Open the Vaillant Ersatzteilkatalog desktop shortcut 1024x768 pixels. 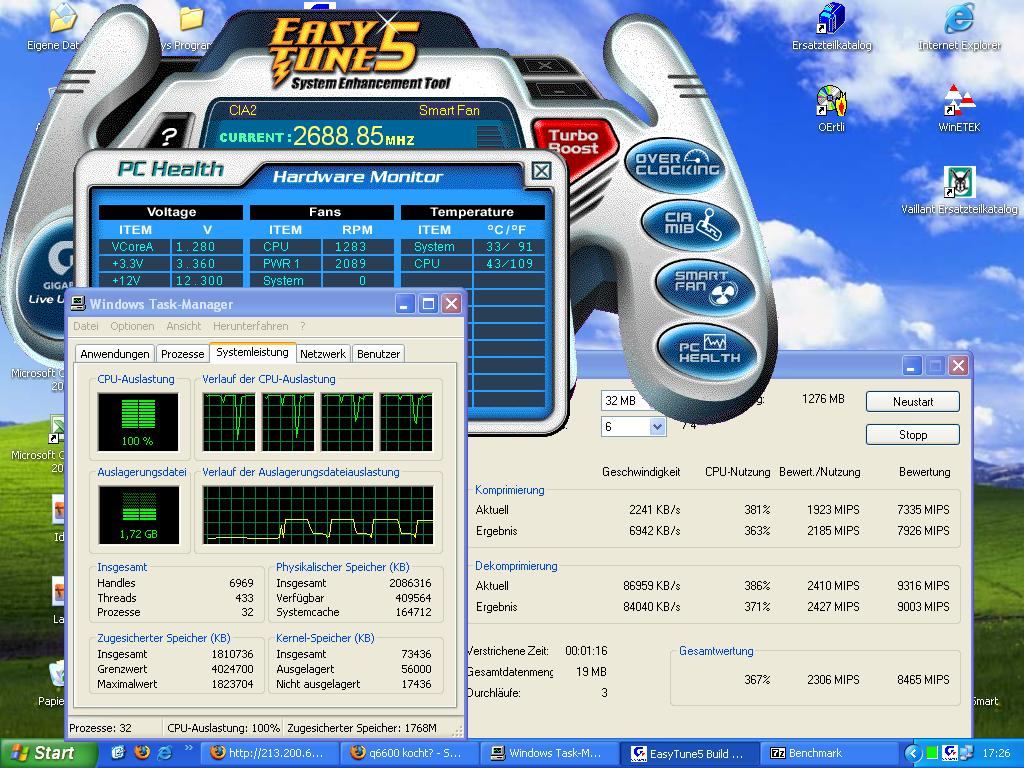959,191
